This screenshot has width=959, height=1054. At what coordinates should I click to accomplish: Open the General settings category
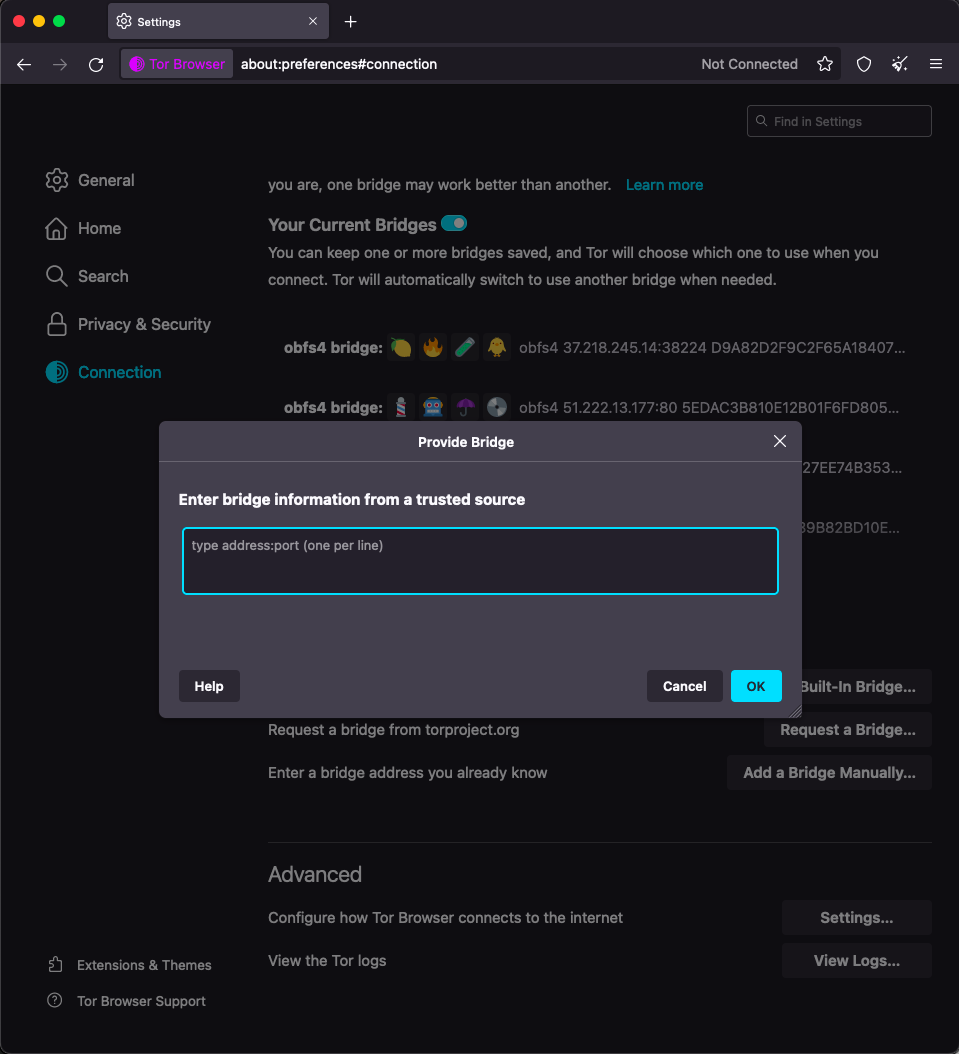click(x=90, y=180)
